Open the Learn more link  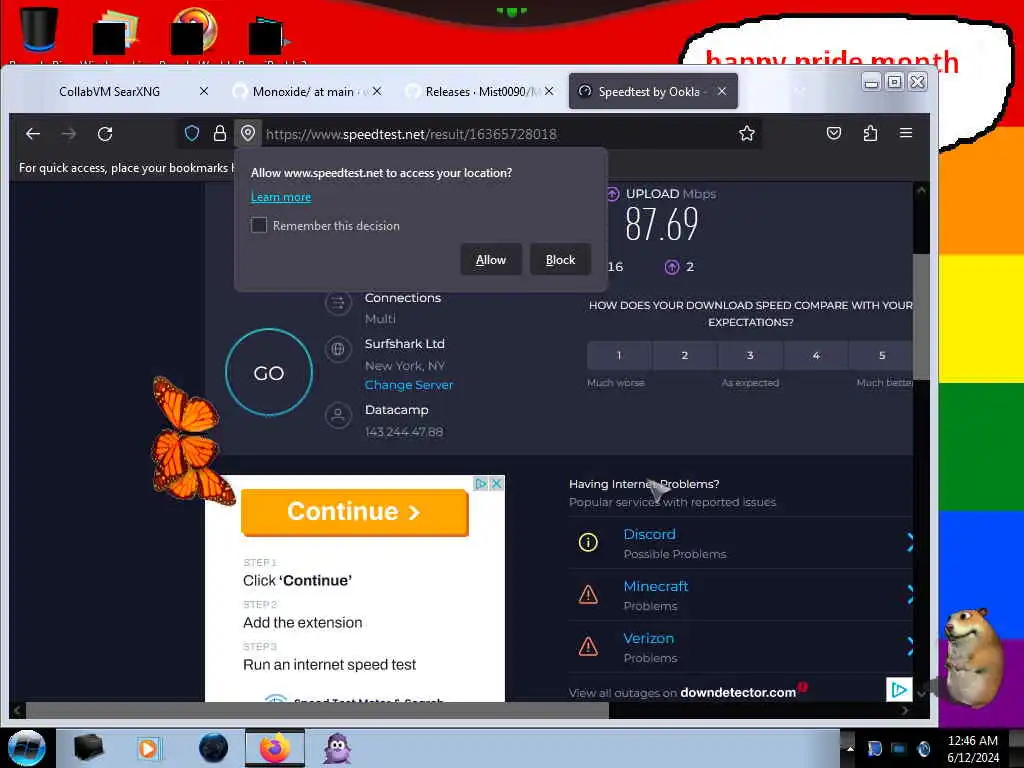point(281,197)
